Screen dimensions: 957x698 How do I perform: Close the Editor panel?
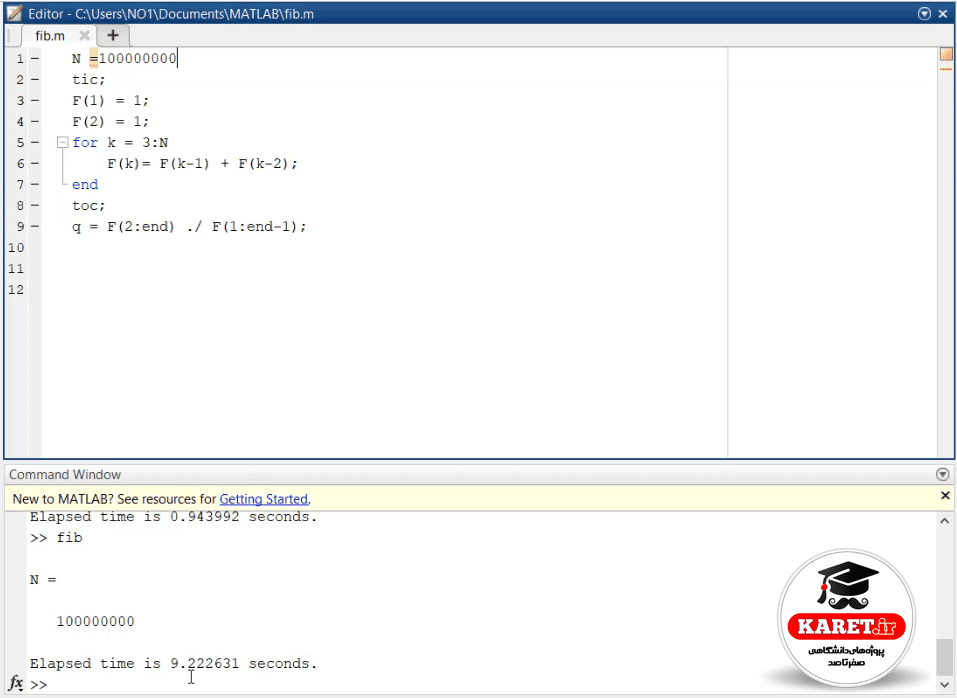tap(943, 13)
